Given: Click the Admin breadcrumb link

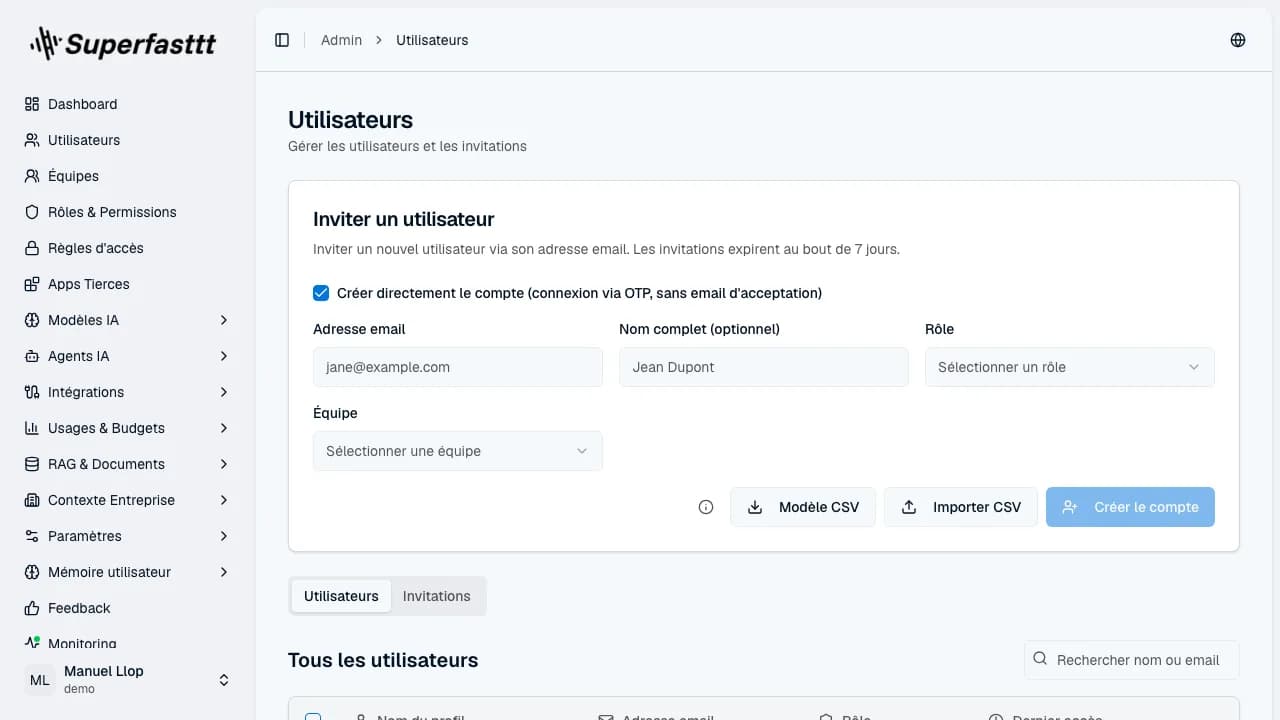Looking at the screenshot, I should click(x=341, y=40).
